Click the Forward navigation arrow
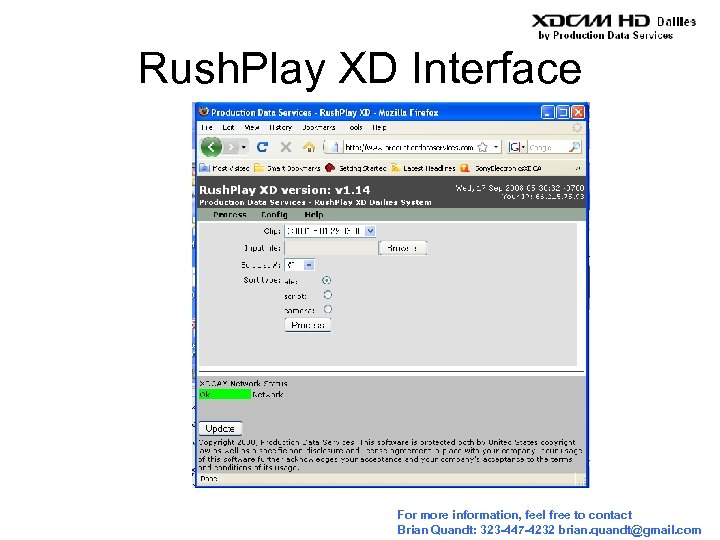This screenshot has width=720, height=540. pyautogui.click(x=231, y=147)
